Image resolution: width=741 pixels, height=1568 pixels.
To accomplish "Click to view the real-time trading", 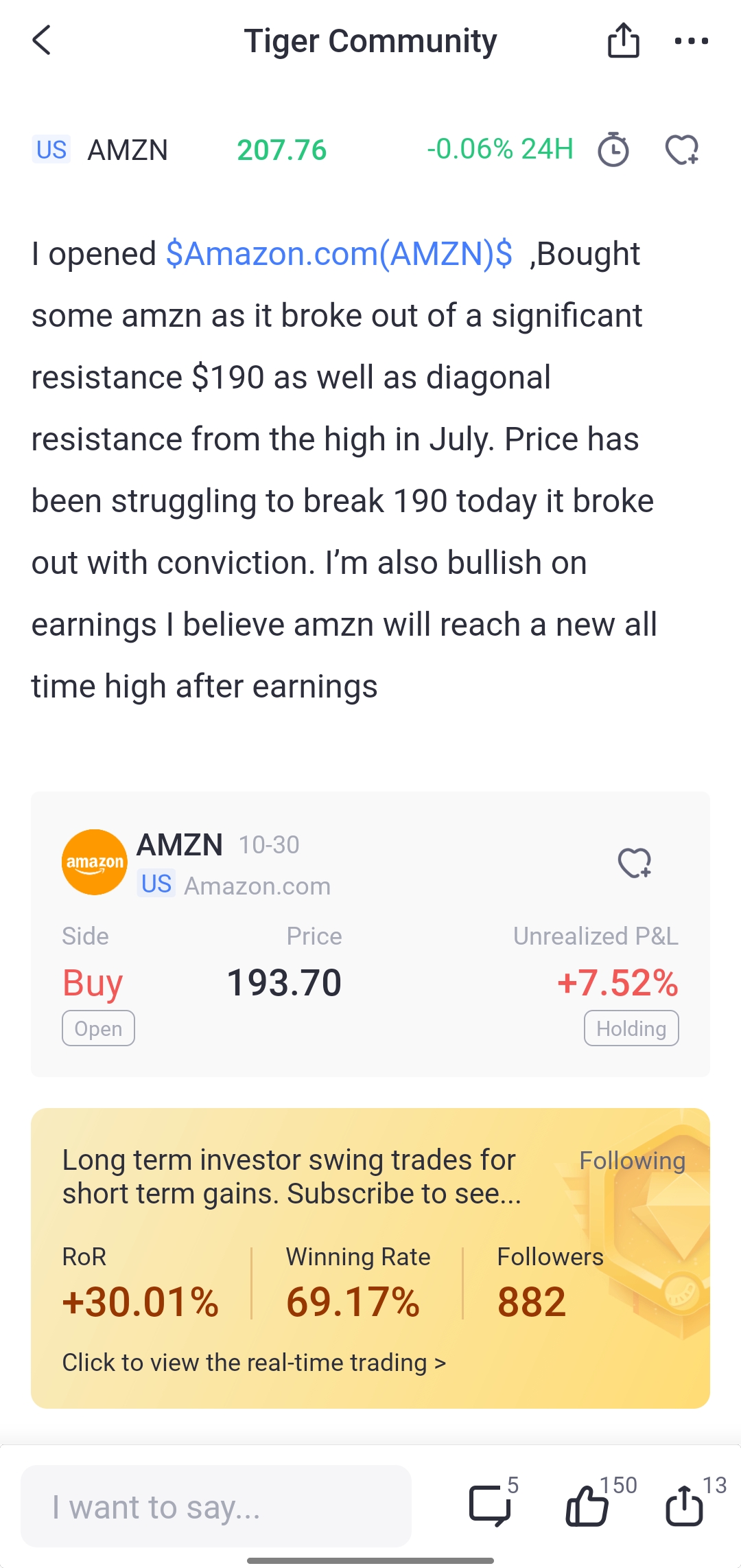I will 254,1363.
